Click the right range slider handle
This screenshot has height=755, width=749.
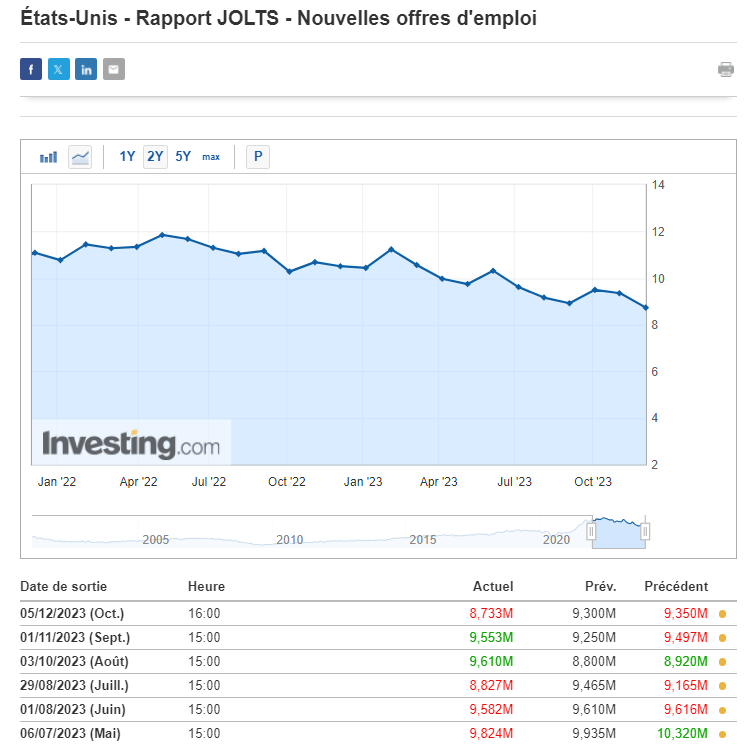coord(645,532)
